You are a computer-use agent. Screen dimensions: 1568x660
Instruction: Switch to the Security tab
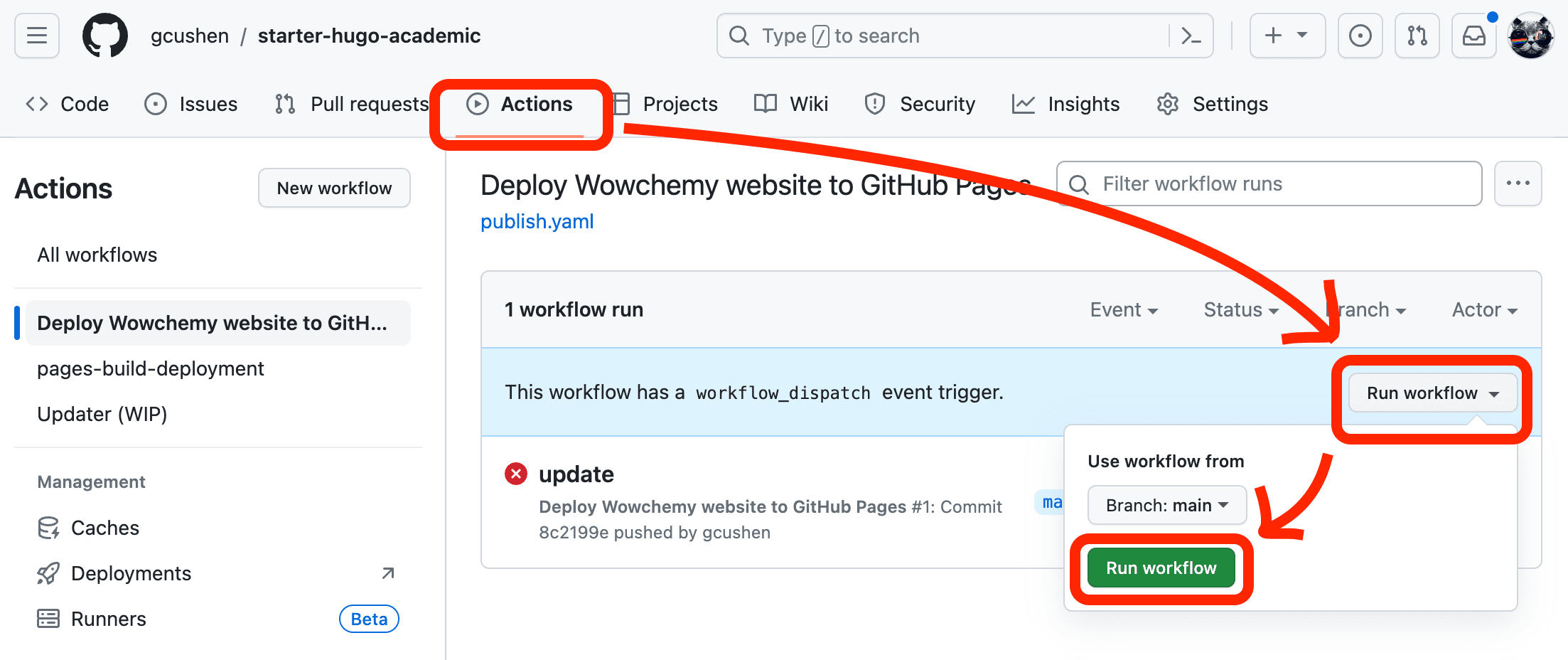(x=920, y=104)
